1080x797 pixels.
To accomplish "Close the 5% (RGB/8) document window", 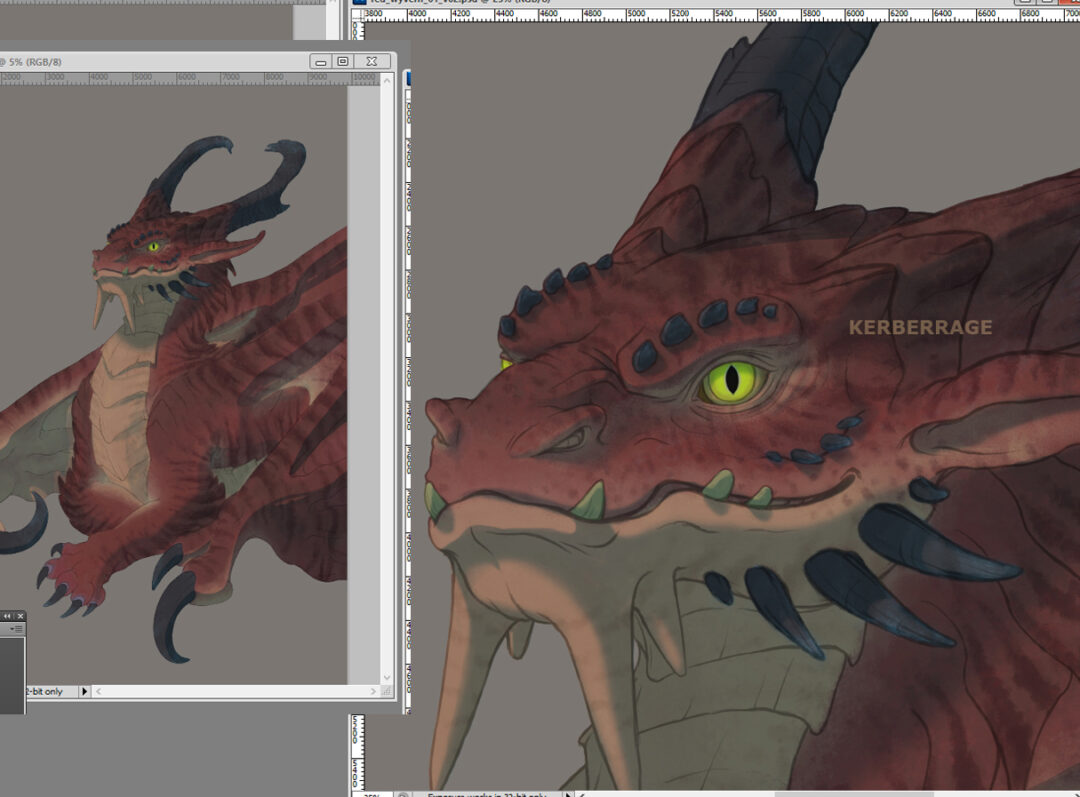I will 372,62.
